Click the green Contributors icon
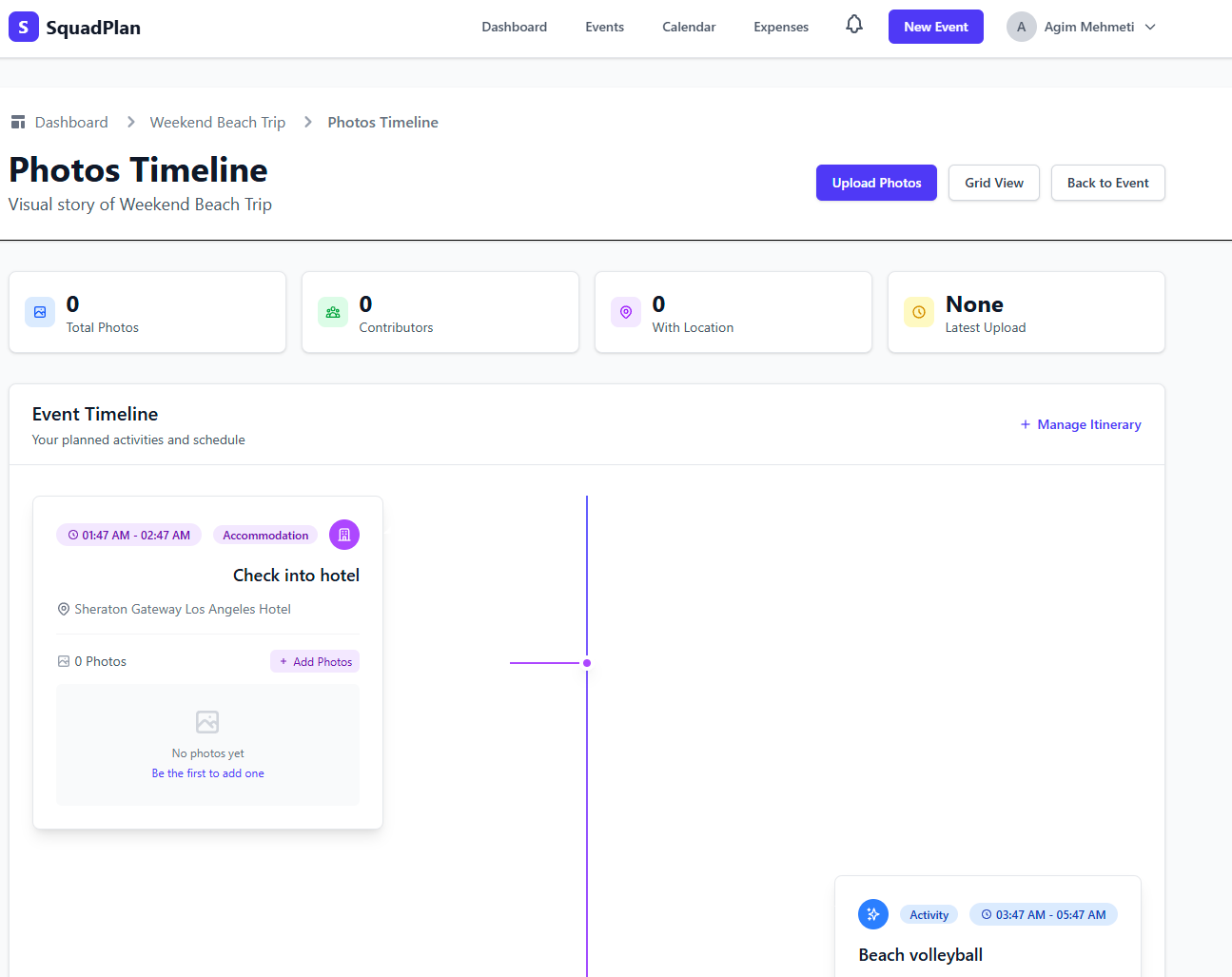The image size is (1232, 977). tap(332, 312)
